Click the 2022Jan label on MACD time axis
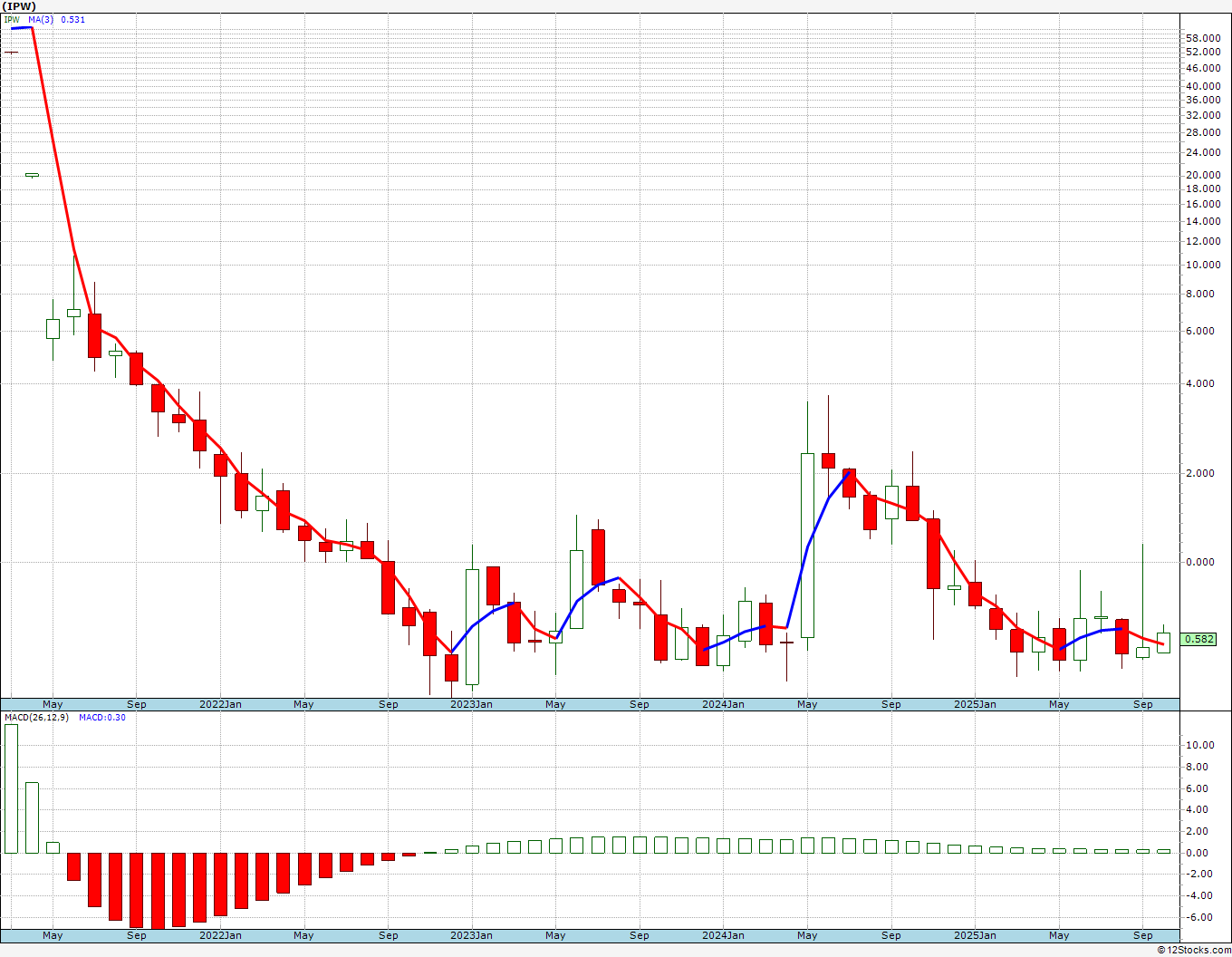 point(220,935)
